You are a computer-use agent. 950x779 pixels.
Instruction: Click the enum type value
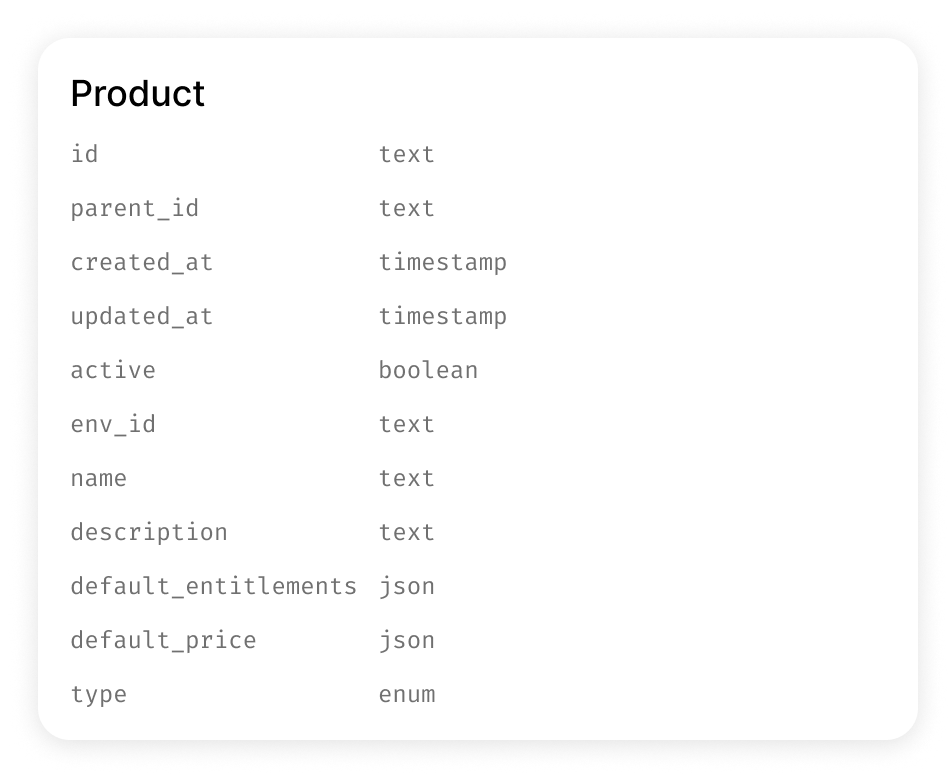point(407,694)
